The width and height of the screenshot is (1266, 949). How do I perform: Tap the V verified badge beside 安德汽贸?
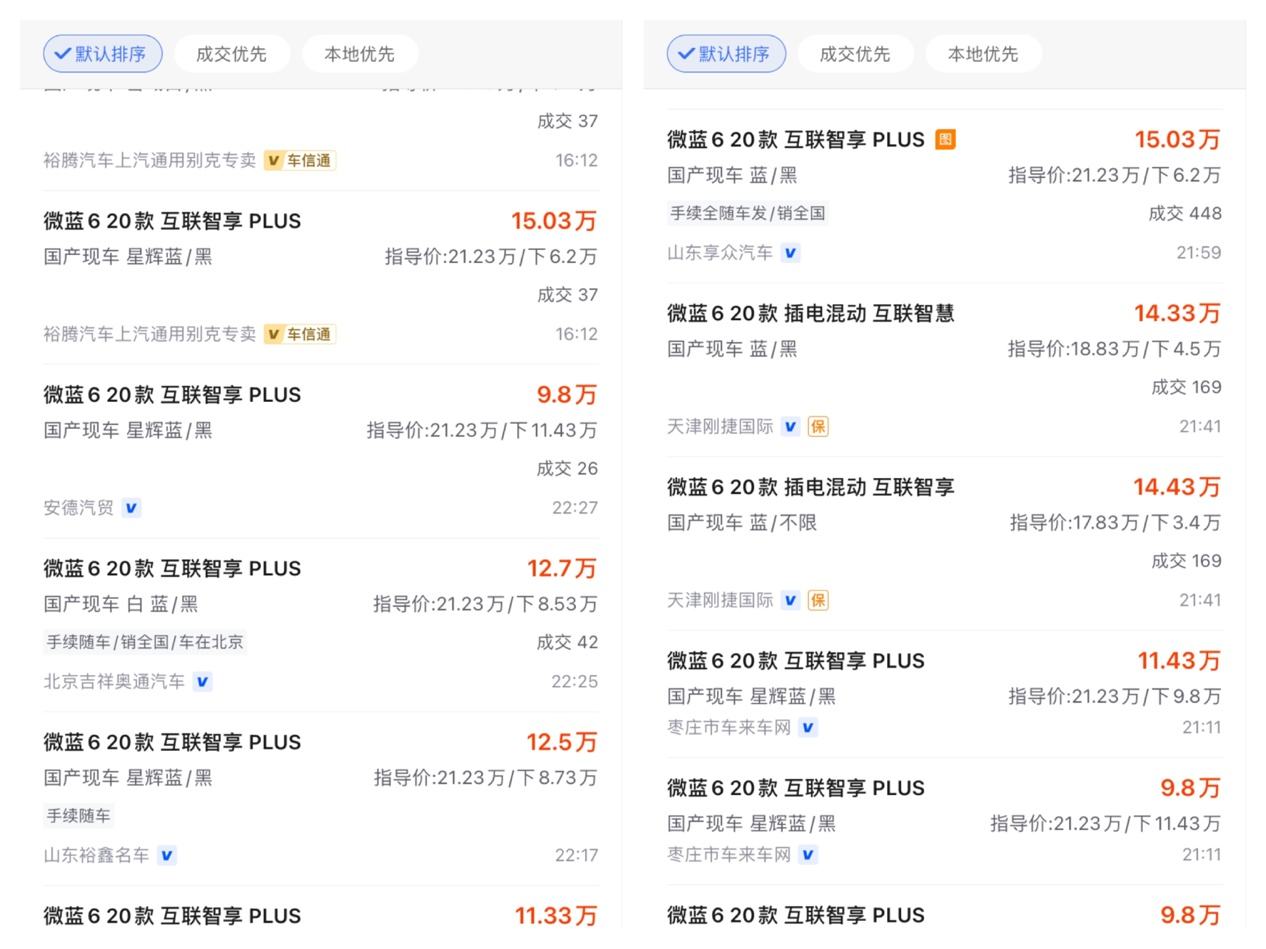click(x=131, y=508)
